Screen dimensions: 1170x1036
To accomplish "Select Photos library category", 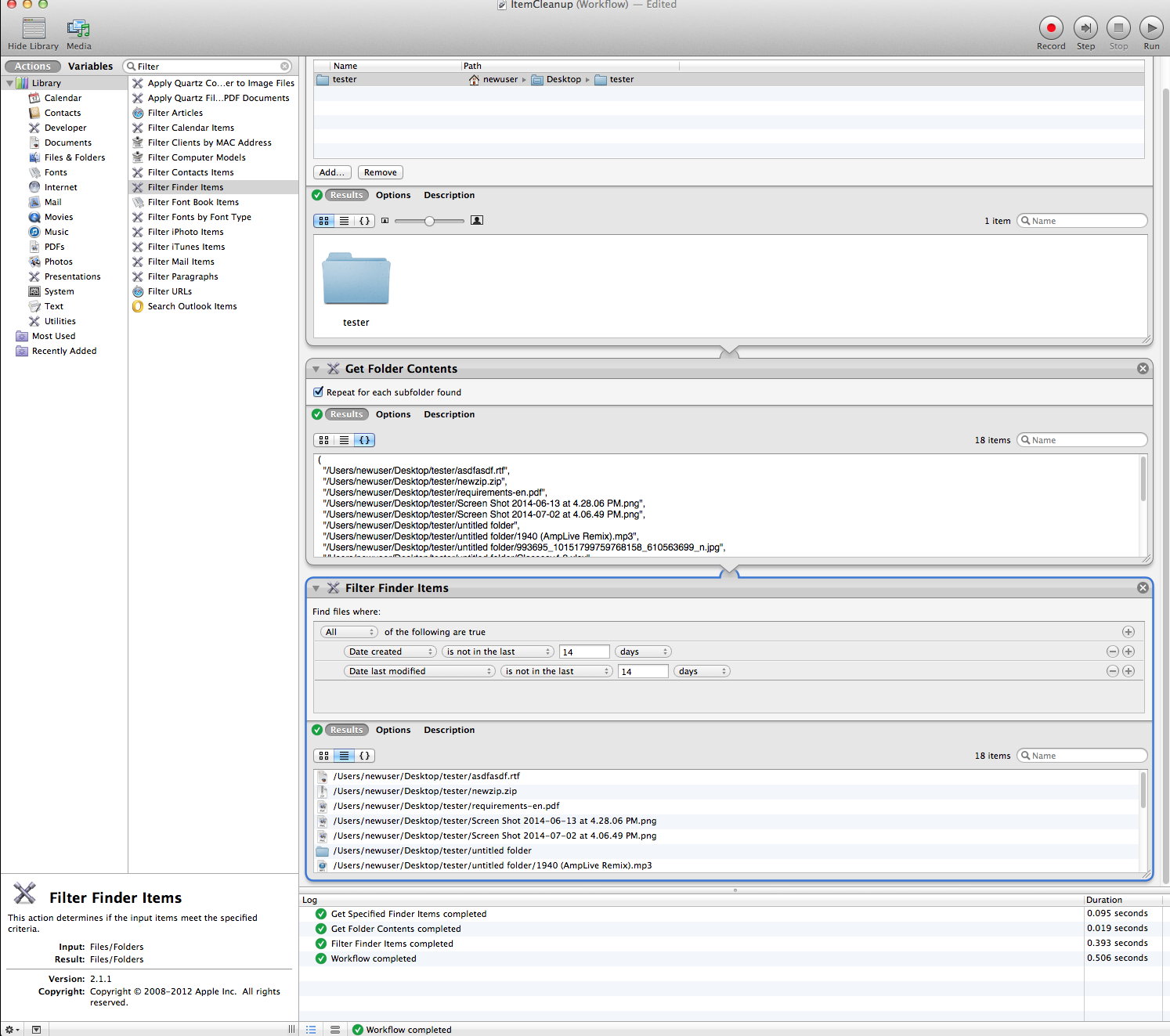I will point(59,262).
